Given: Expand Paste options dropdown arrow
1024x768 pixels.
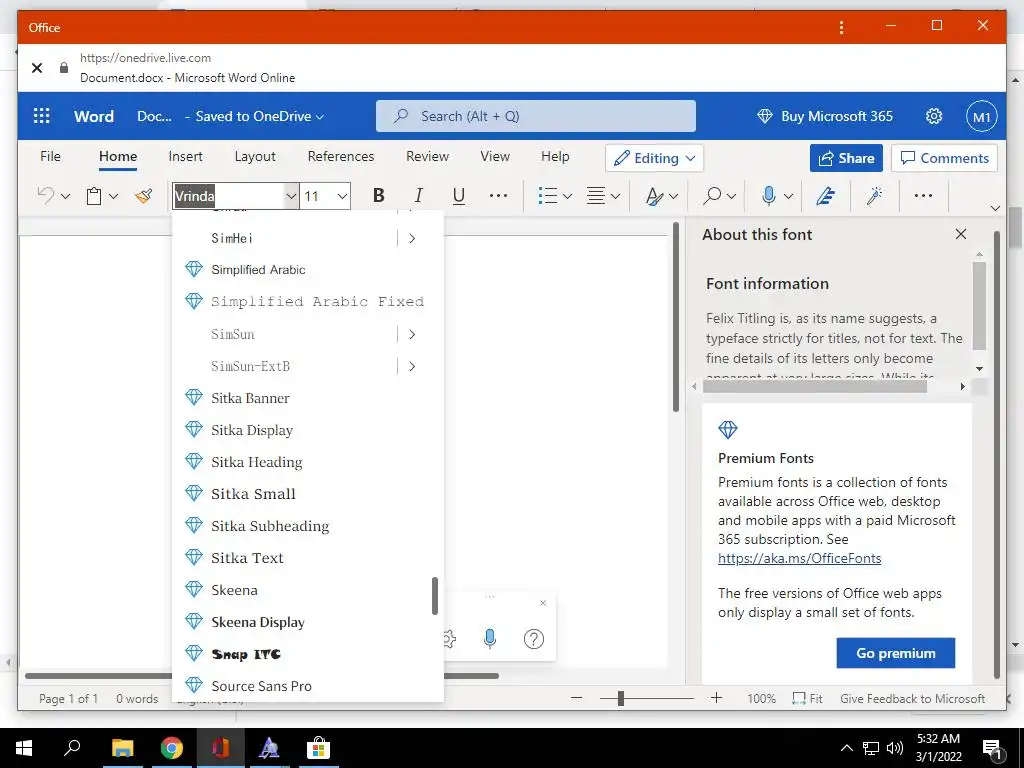Looking at the screenshot, I should point(114,196).
